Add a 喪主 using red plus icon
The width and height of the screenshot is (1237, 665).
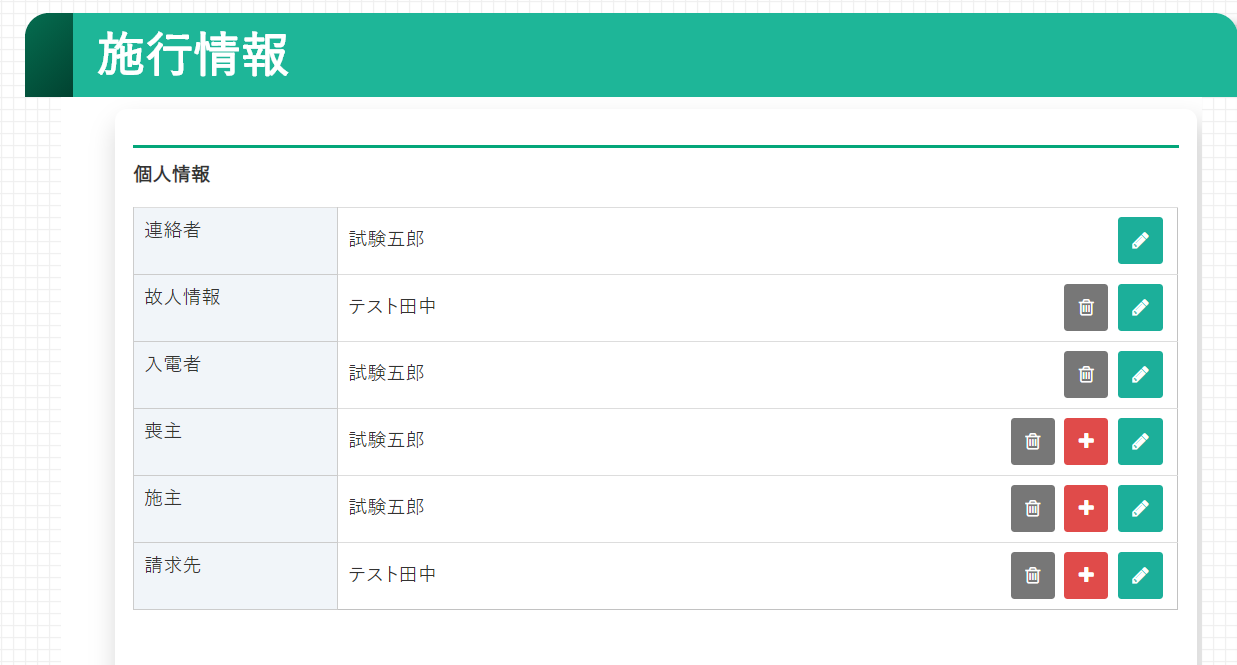[x=1086, y=442]
